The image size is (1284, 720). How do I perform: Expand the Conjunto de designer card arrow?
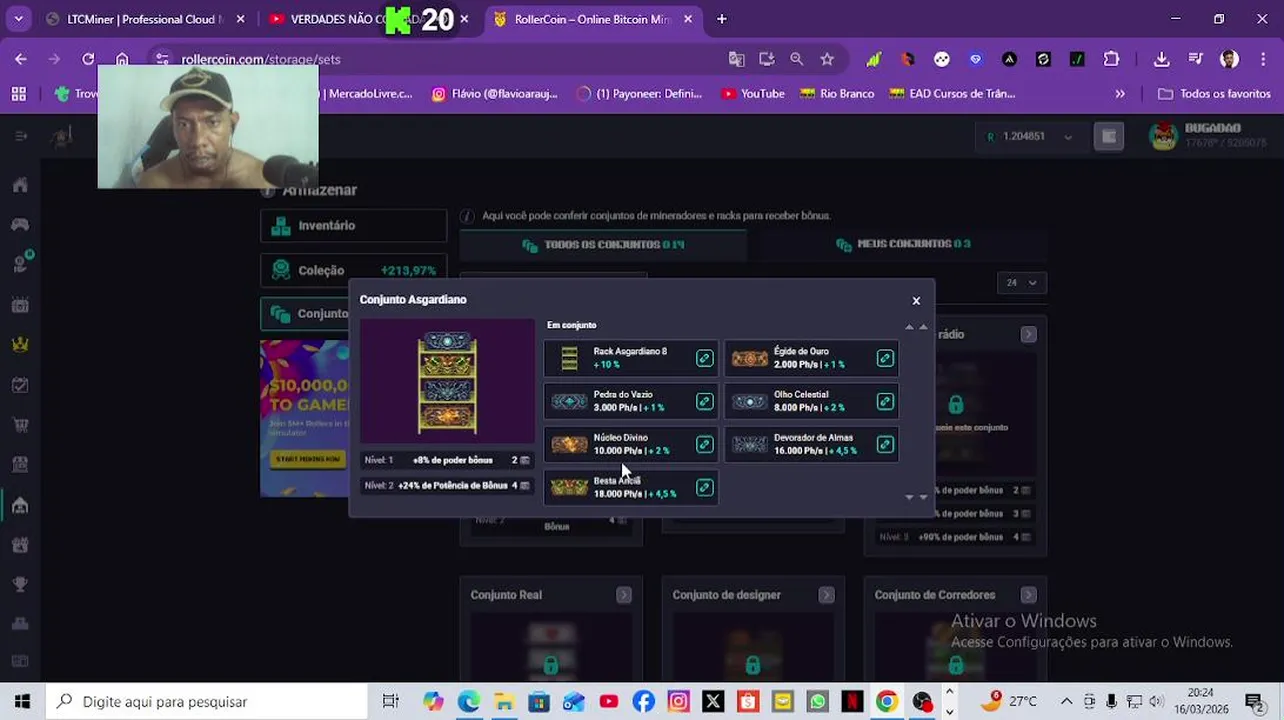coord(826,595)
